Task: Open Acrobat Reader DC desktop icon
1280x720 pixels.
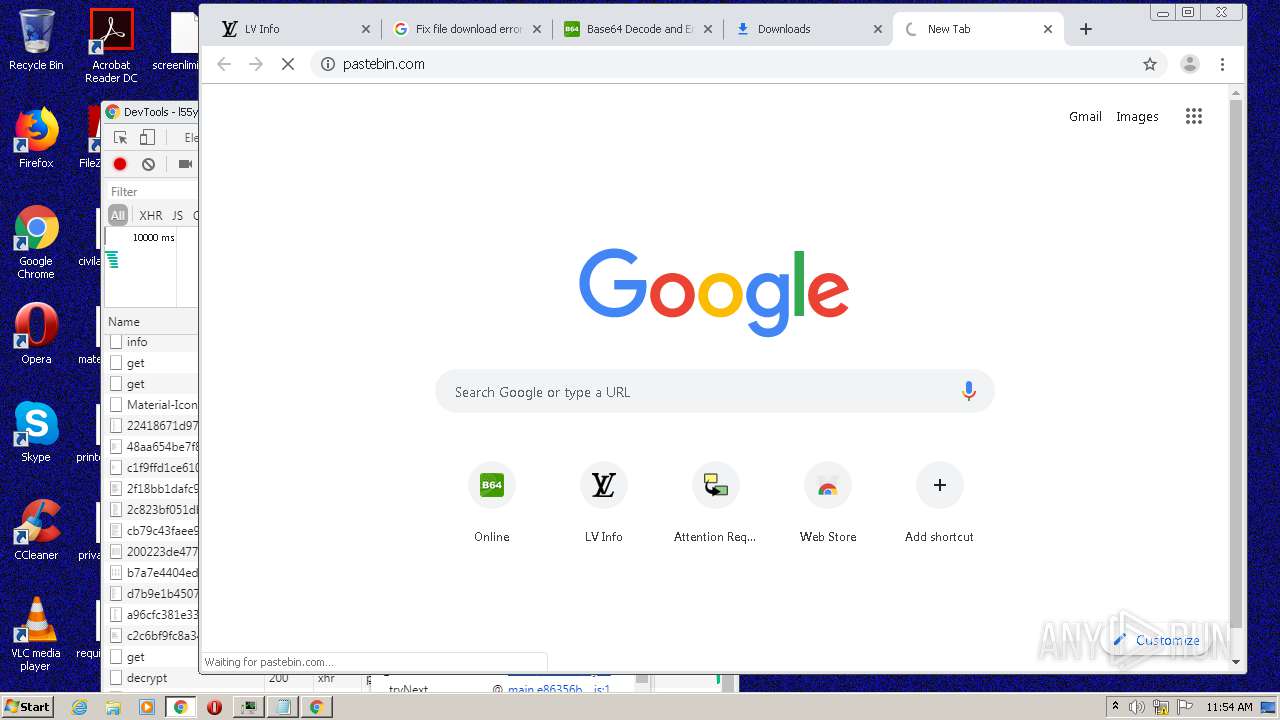Action: 111,46
